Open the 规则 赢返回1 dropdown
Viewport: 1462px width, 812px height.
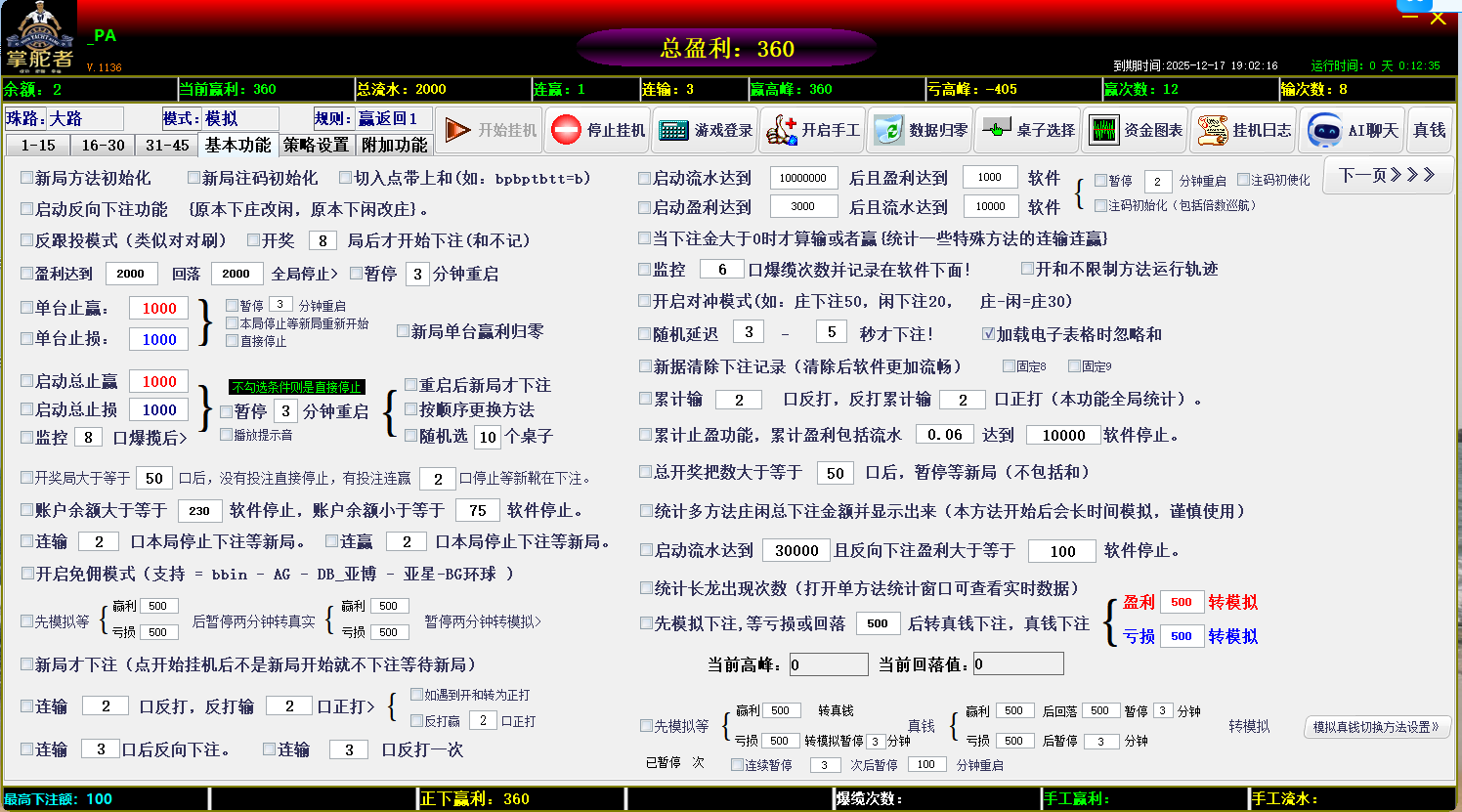396,118
